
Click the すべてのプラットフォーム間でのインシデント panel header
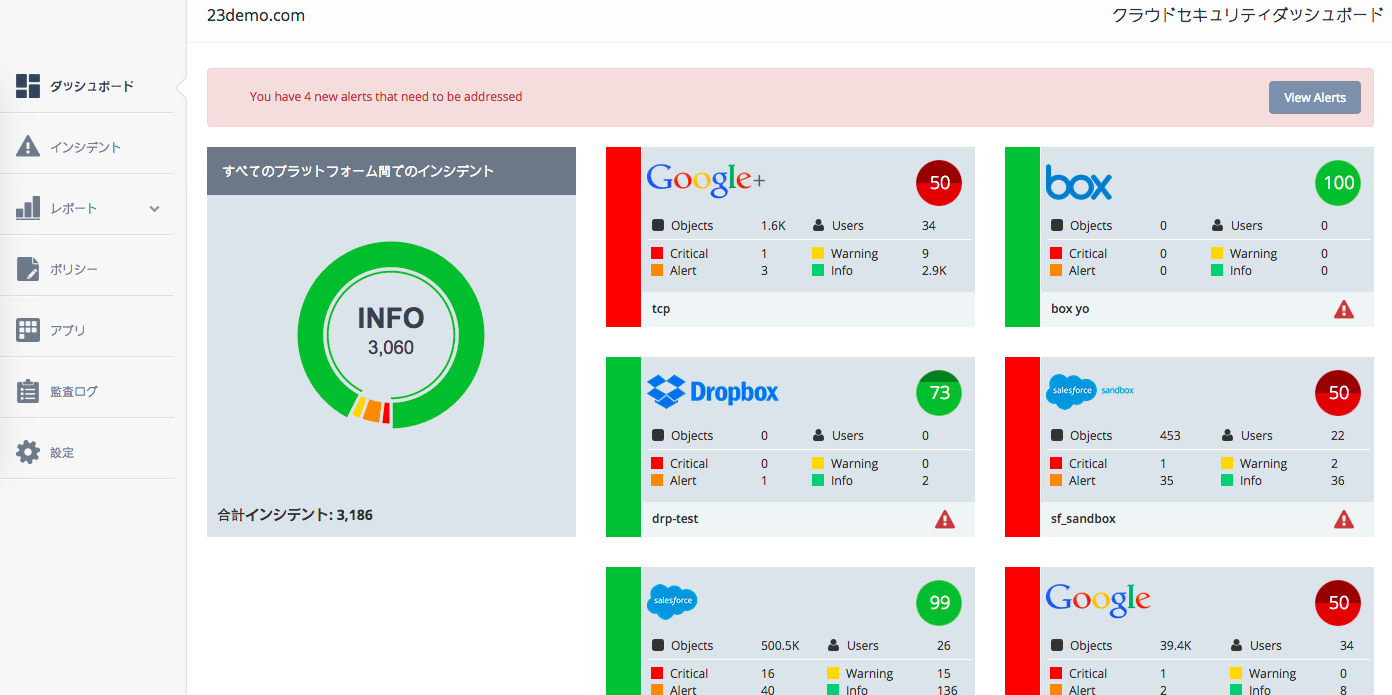(391, 171)
